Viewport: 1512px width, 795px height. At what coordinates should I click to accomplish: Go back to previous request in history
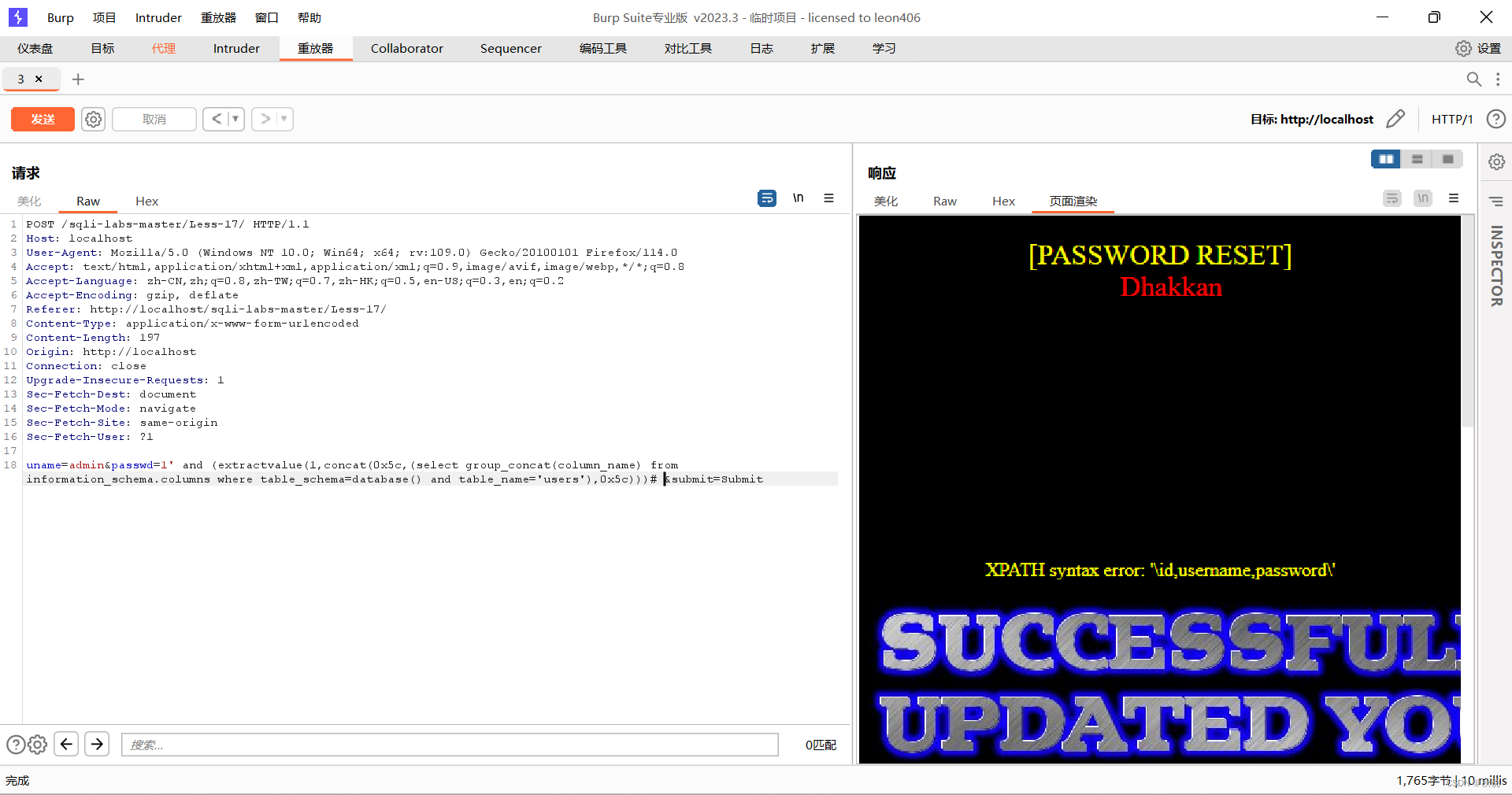click(217, 119)
